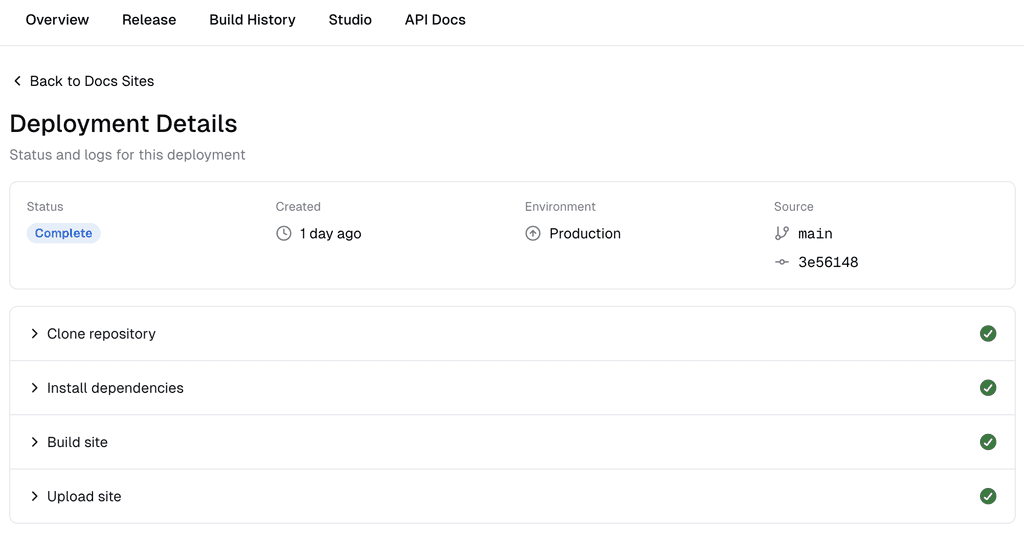
Task: Click the green checkmark for Upload site
Action: [x=988, y=496]
